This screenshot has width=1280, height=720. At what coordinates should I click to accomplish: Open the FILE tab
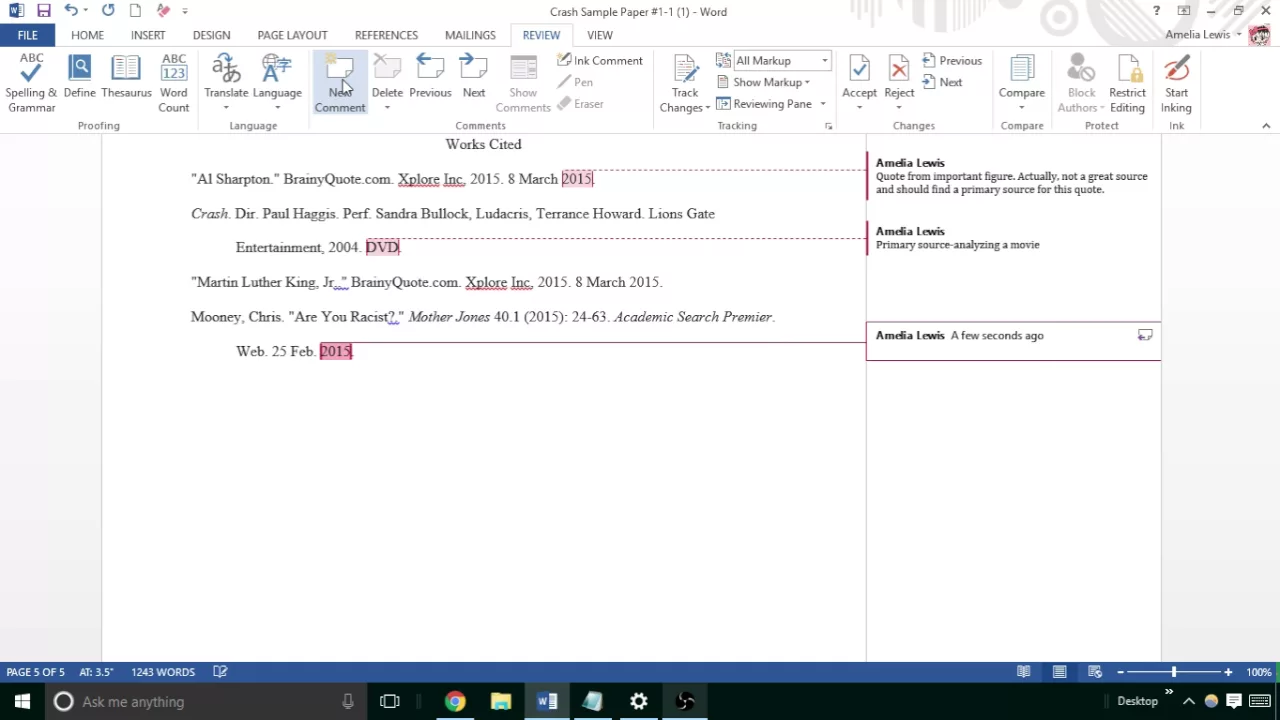click(27, 35)
